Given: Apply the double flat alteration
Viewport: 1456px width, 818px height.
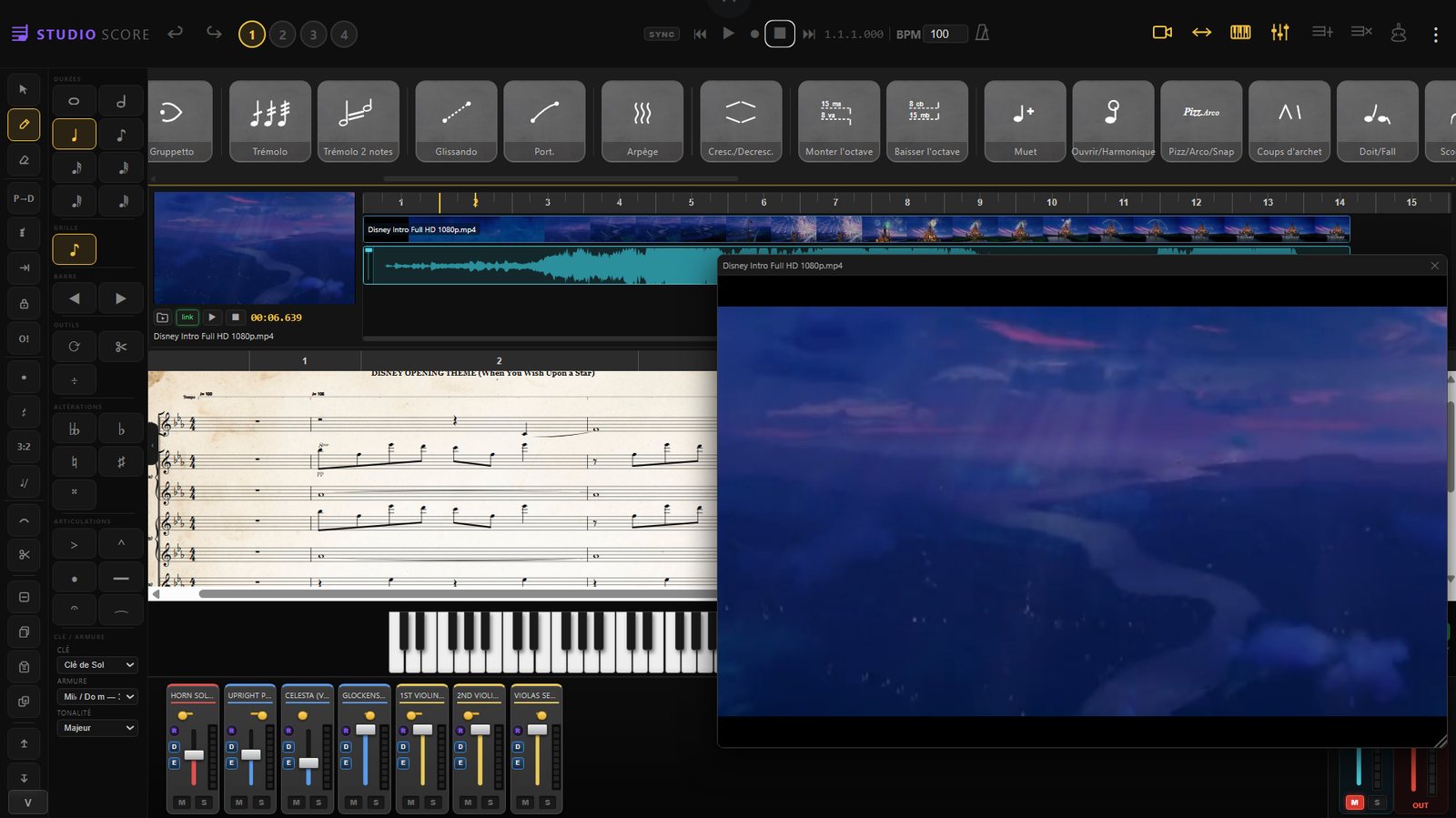Looking at the screenshot, I should click(x=74, y=429).
